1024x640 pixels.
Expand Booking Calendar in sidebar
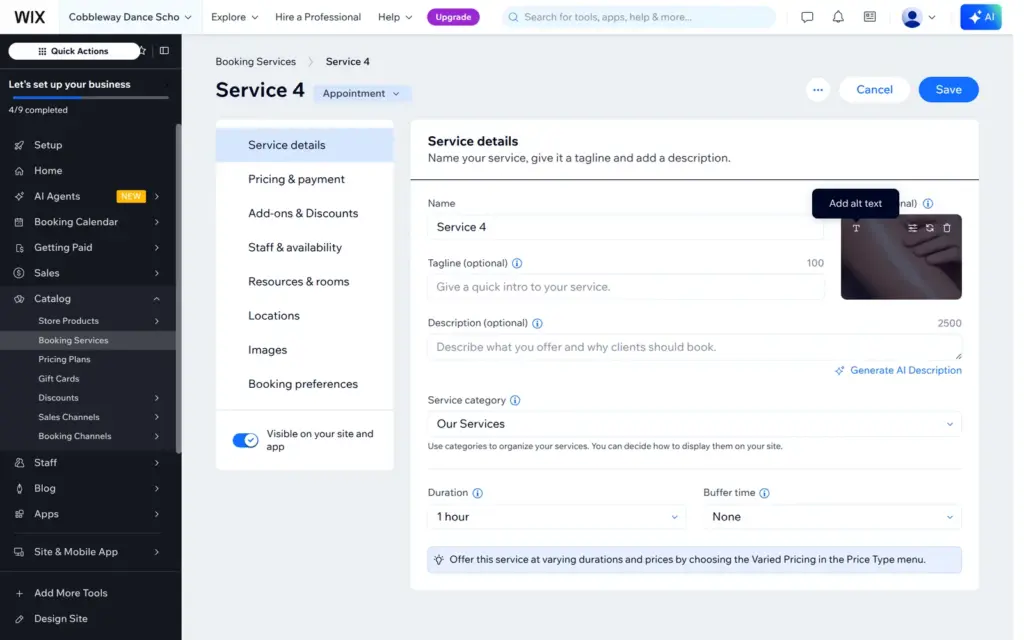[x=157, y=222]
